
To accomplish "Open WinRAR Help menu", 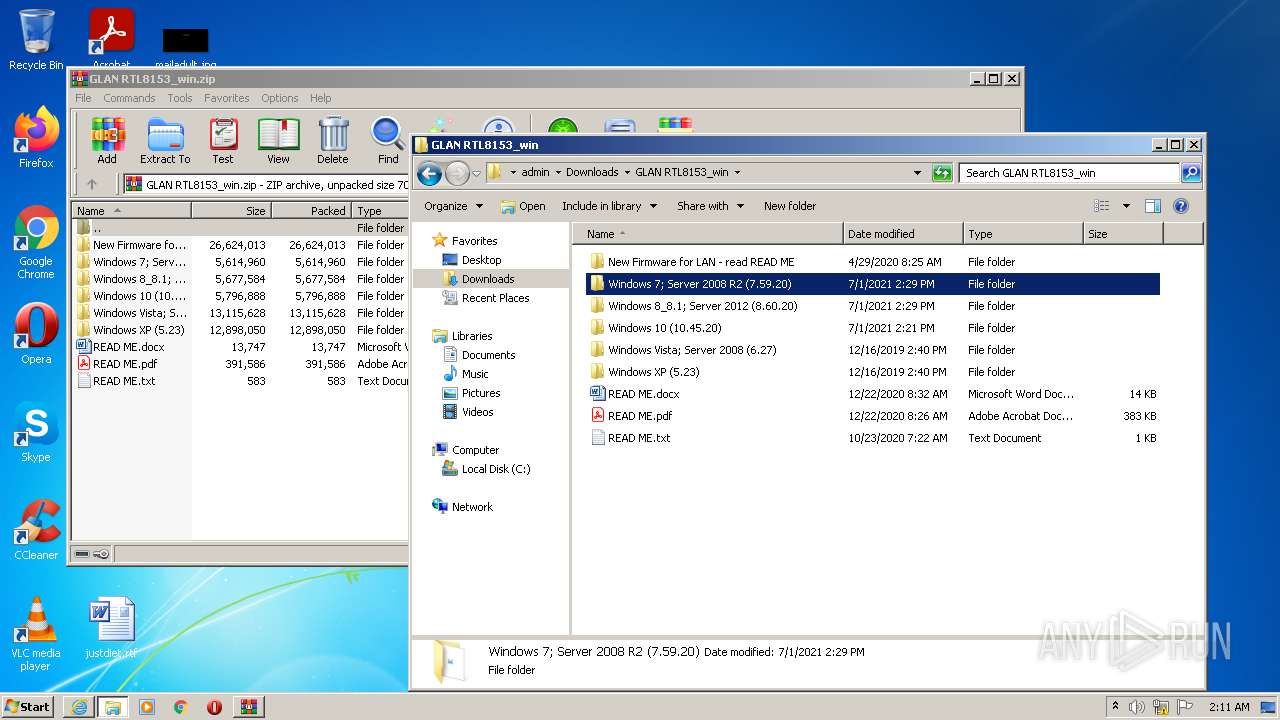I will [320, 98].
